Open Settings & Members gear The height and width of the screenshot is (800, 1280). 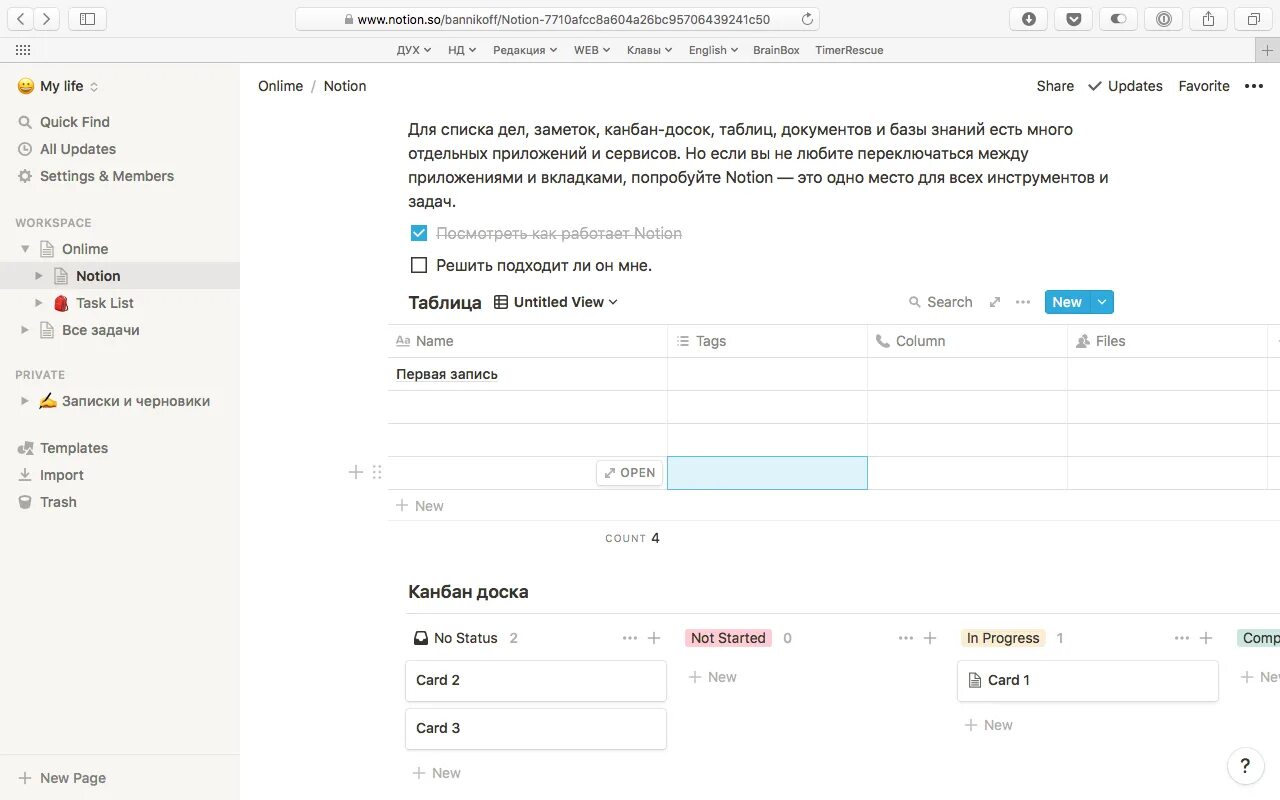26,176
